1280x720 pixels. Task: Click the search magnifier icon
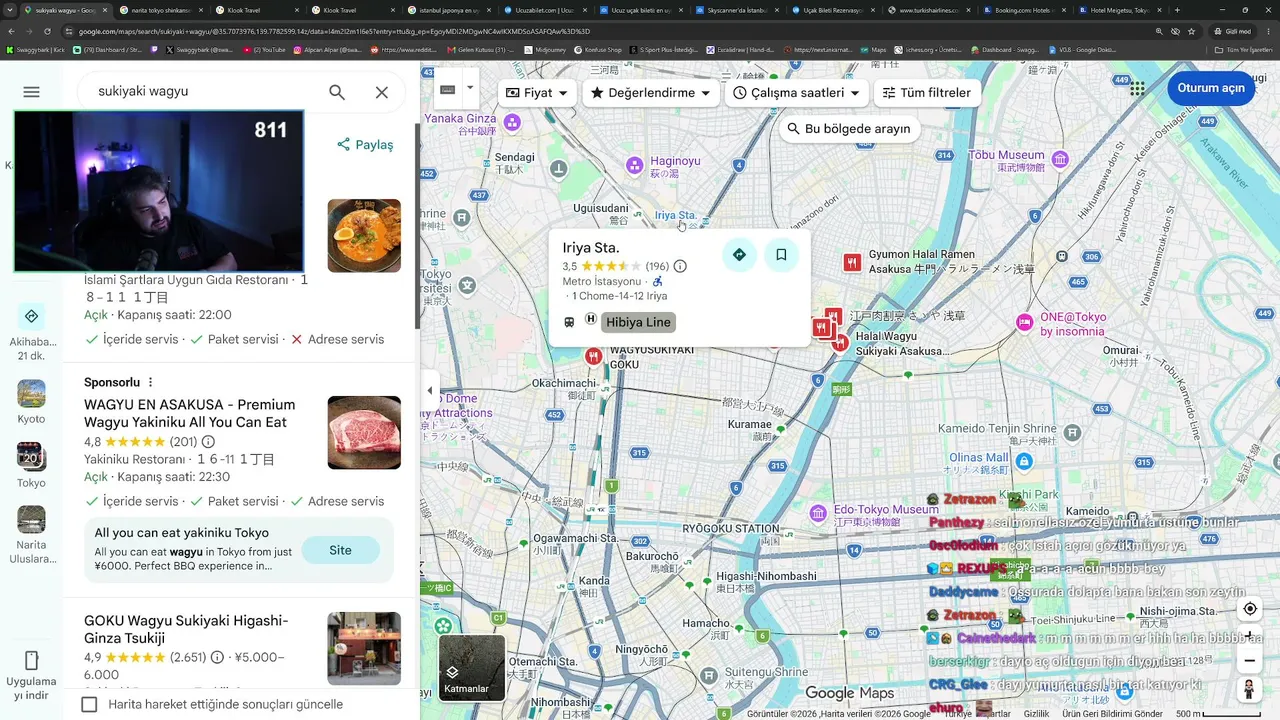[337, 92]
